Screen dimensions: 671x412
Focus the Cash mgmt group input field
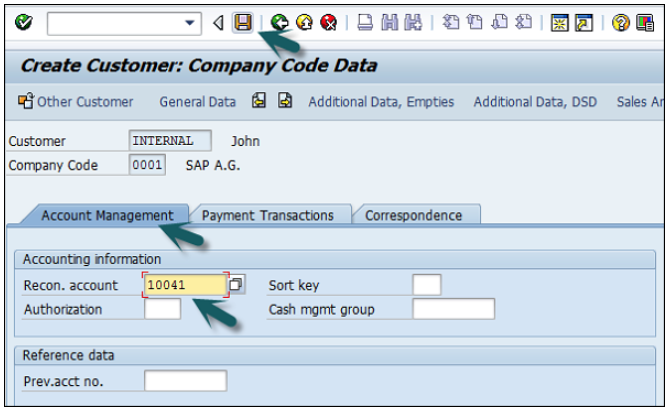(453, 309)
